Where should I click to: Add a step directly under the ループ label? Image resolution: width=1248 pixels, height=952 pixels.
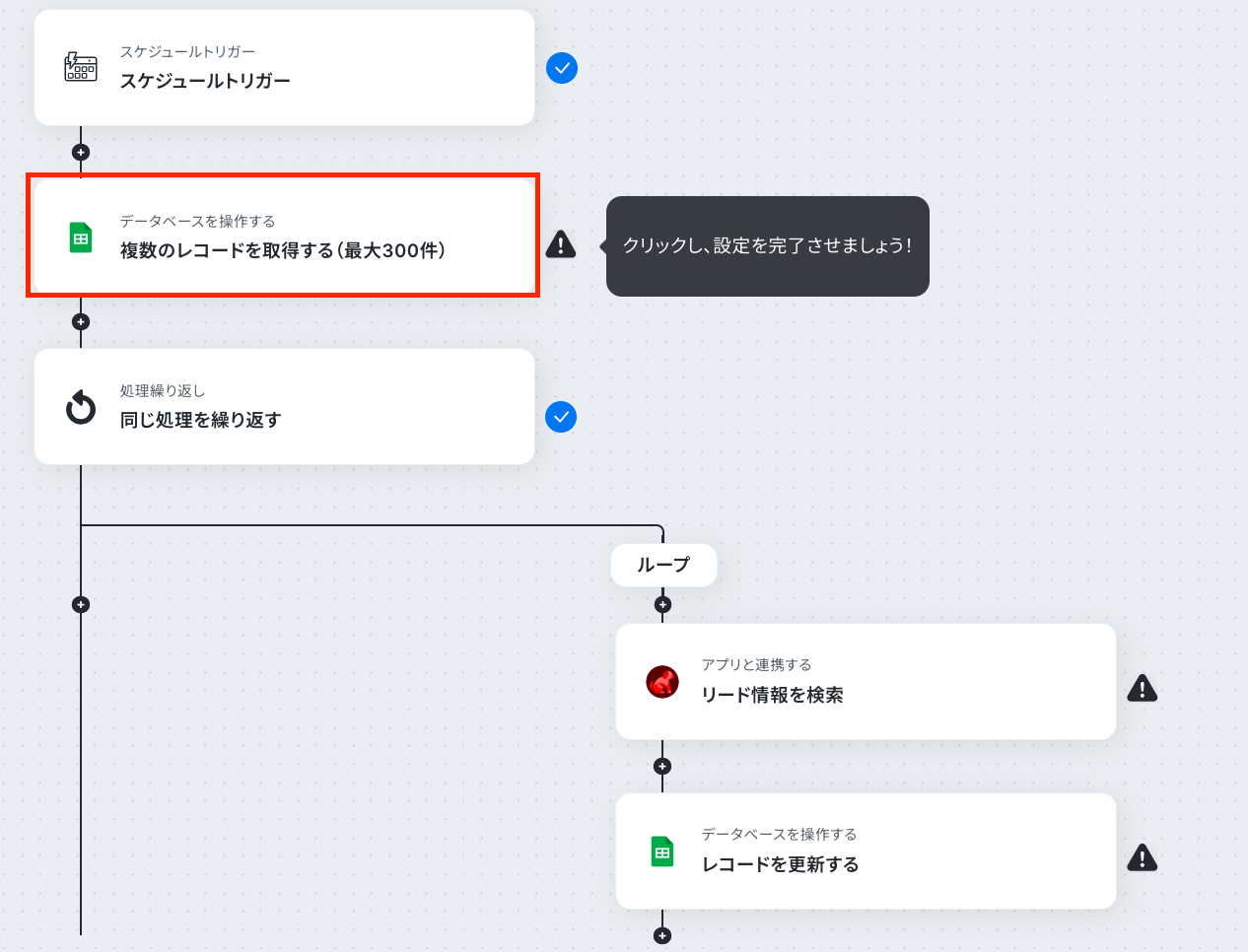tap(662, 604)
